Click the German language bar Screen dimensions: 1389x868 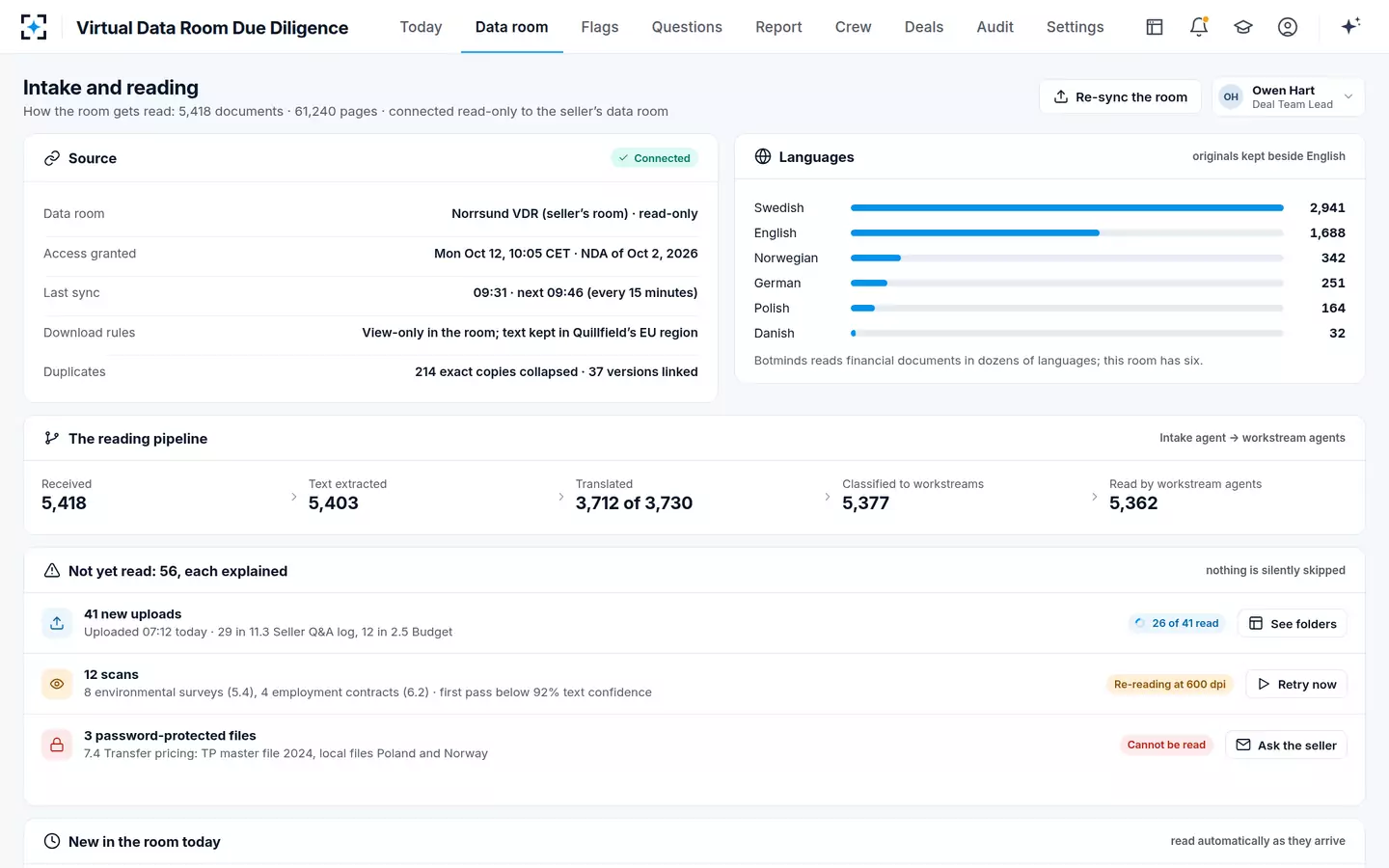click(1067, 283)
